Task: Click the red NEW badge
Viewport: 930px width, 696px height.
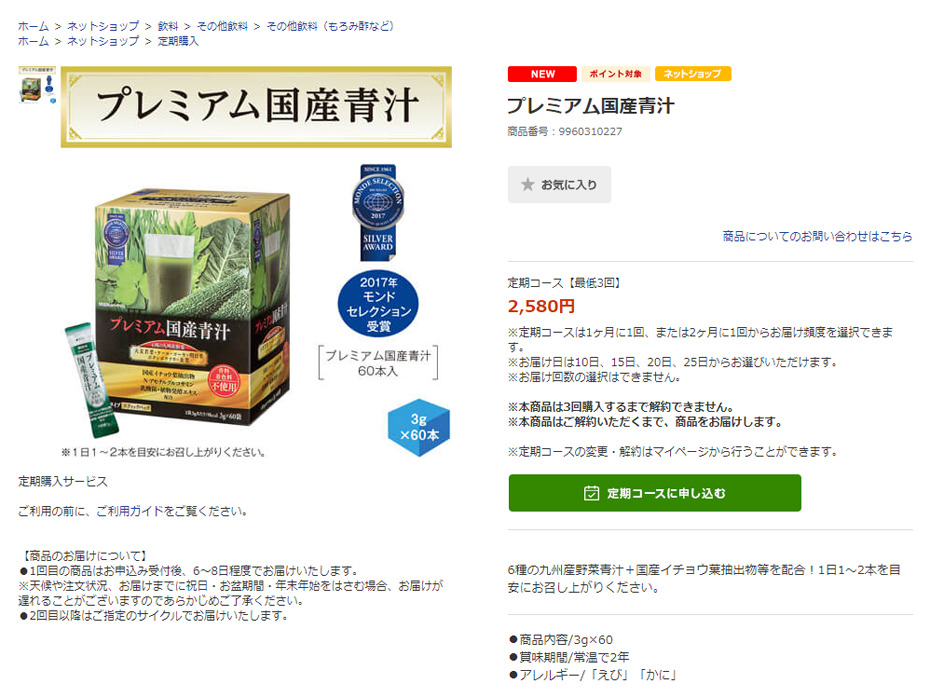Action: pyautogui.click(x=542, y=74)
